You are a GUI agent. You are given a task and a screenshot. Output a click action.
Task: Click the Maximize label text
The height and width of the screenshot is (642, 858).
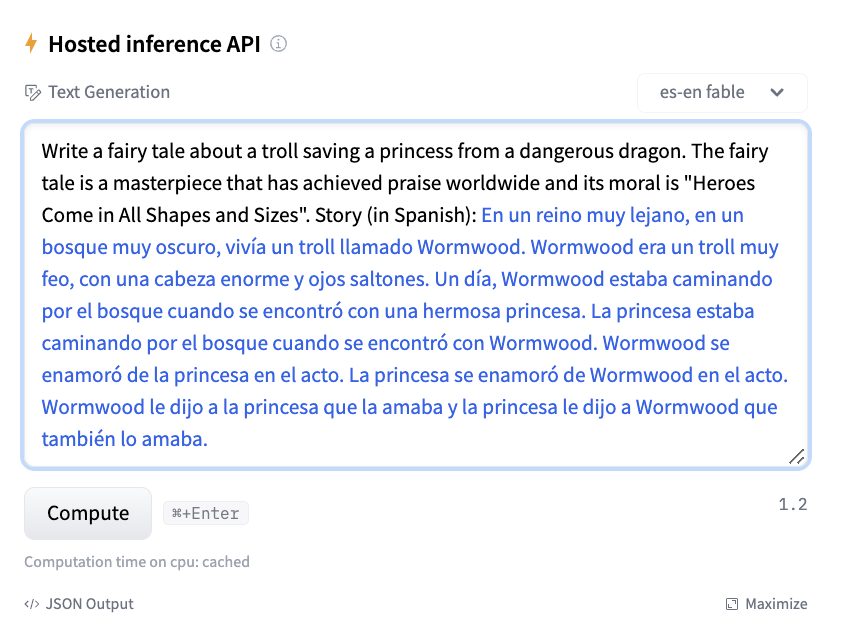(x=776, y=604)
